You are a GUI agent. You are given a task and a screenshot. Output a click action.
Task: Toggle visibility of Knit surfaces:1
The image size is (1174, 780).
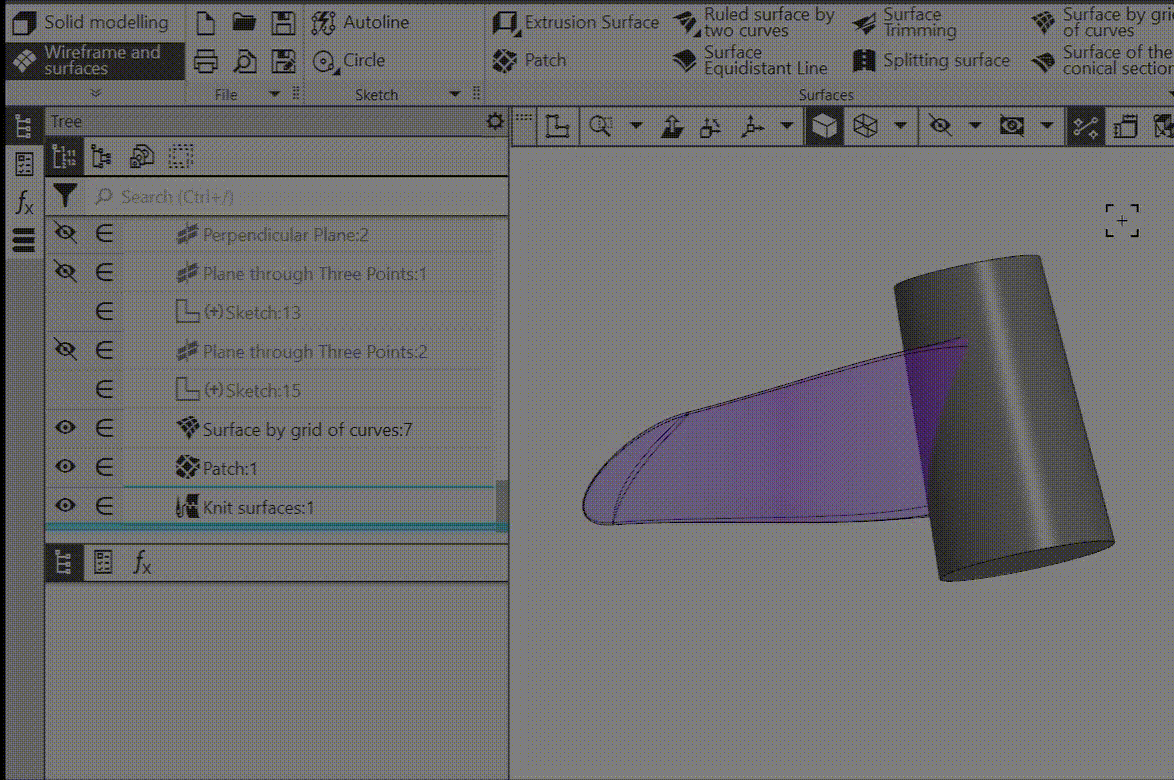pyautogui.click(x=66, y=506)
